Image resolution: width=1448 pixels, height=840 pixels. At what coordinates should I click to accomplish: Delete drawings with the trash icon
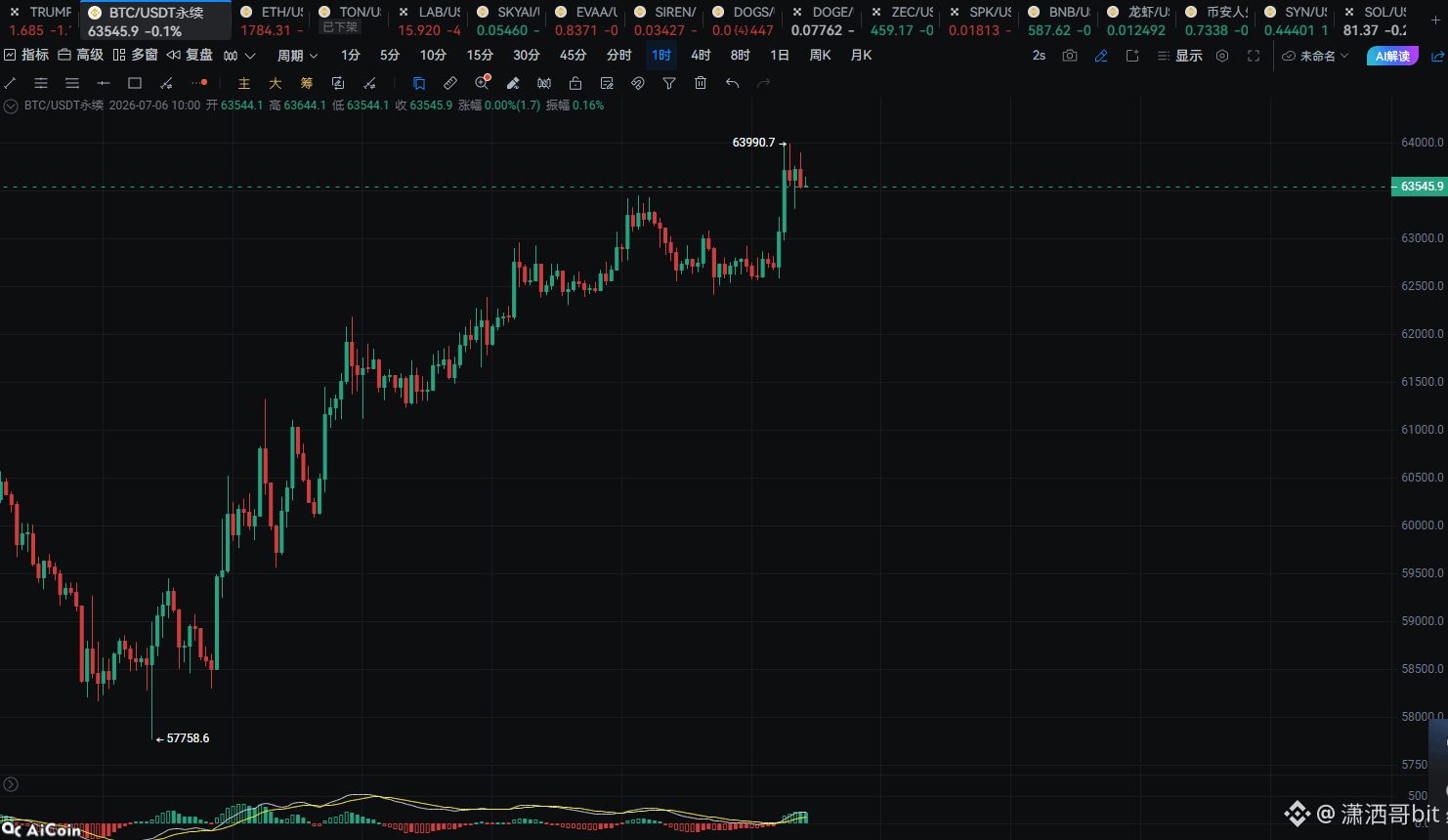[x=701, y=83]
